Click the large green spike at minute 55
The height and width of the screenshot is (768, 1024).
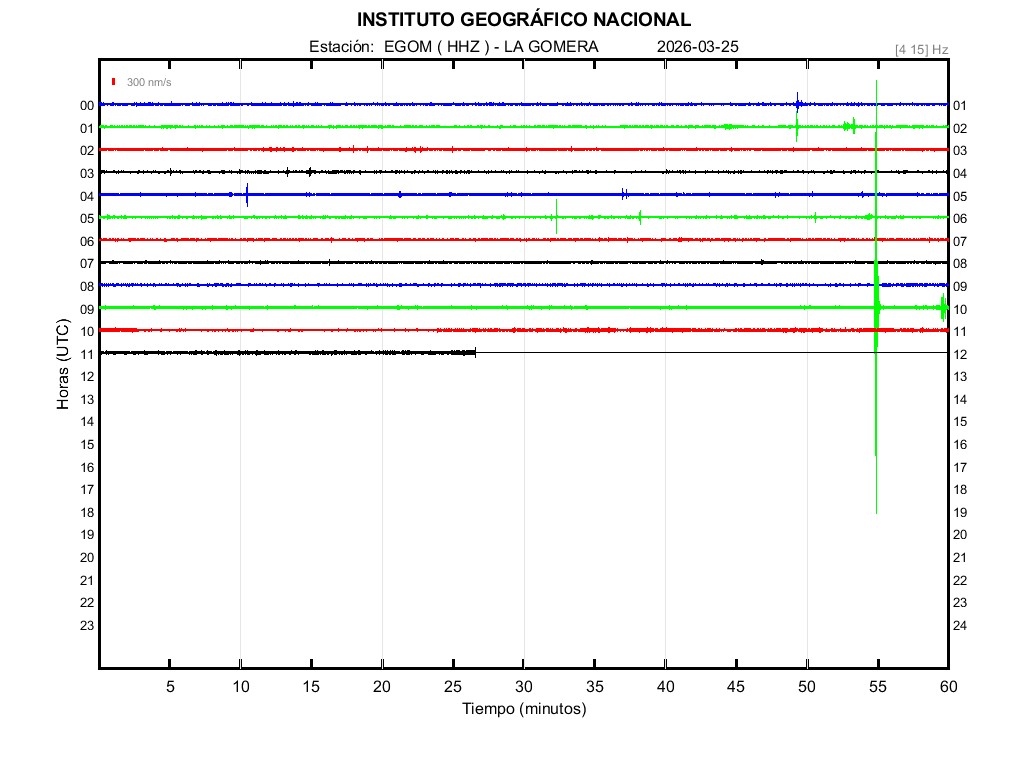pos(876,300)
